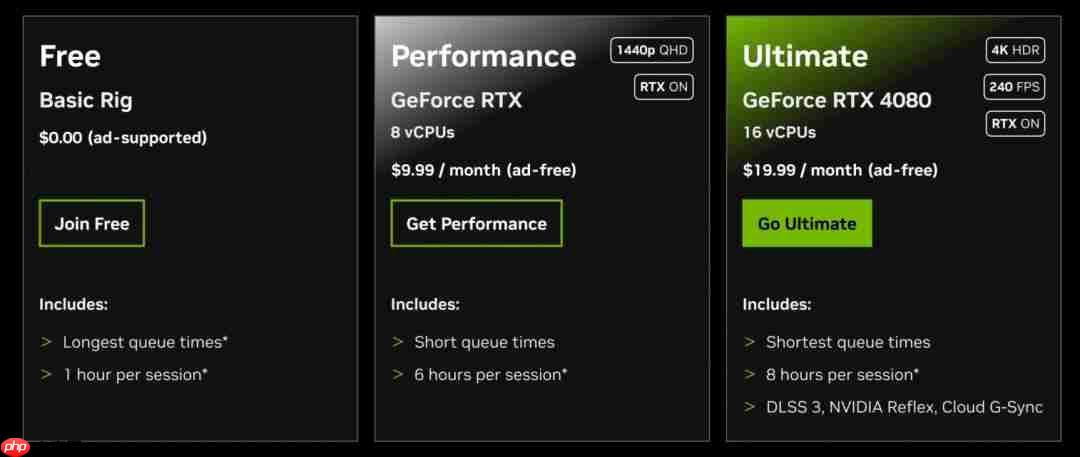Click the Shortest queue times item
This screenshot has height=457, width=1080.
pos(848,342)
